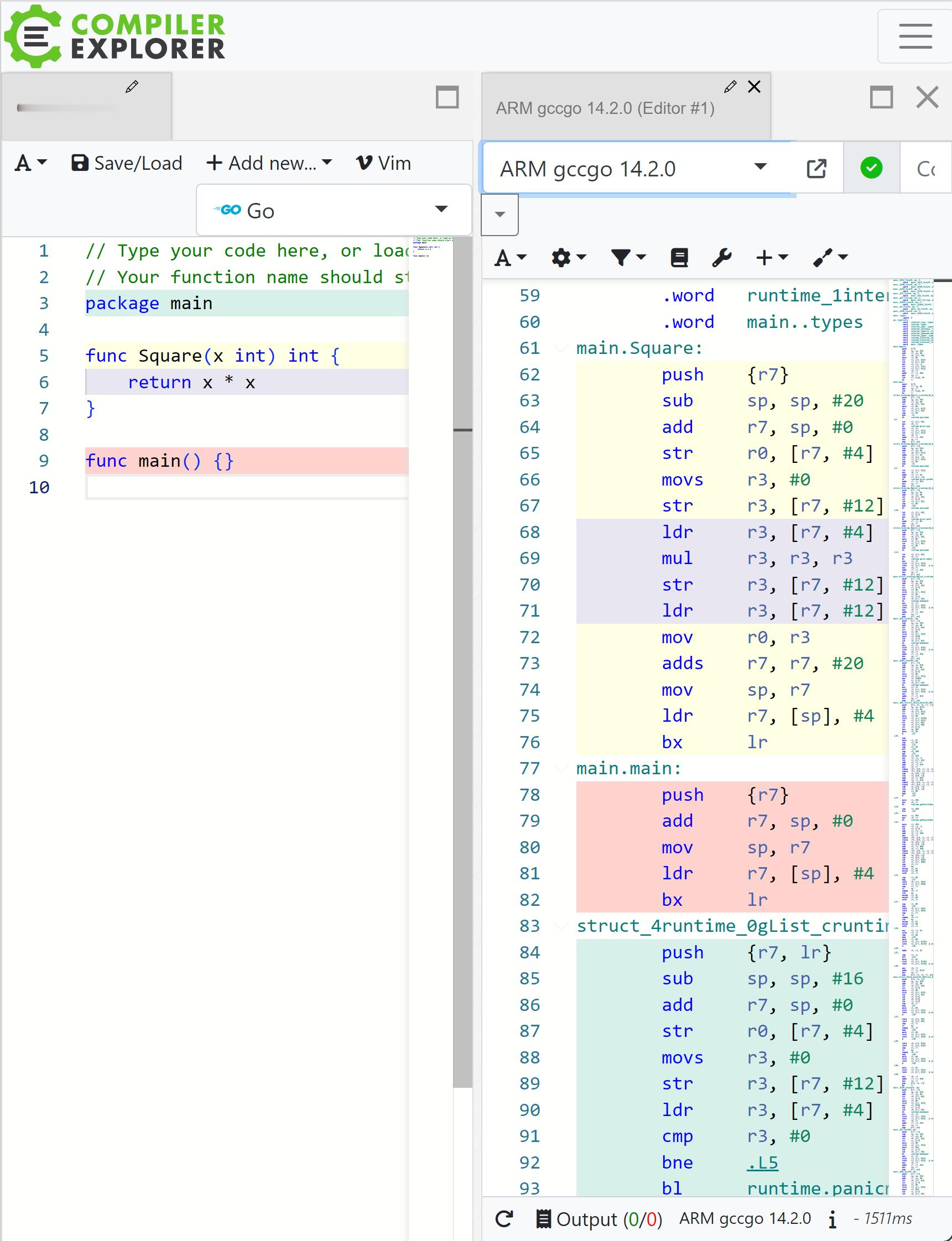Open compiler pane font size menu
This screenshot has width=952, height=1241.
point(511,258)
